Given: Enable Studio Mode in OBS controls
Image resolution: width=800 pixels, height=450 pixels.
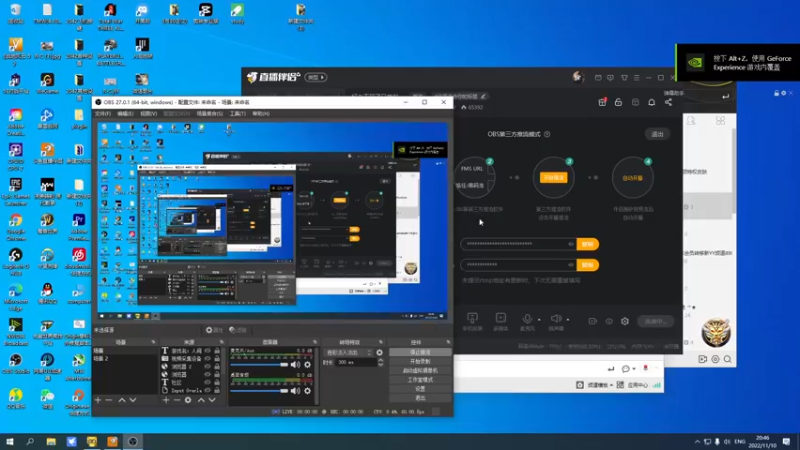Looking at the screenshot, I should click(420, 380).
